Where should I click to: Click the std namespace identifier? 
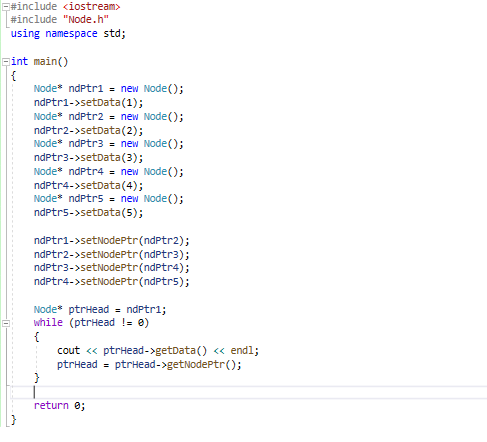tap(112, 34)
